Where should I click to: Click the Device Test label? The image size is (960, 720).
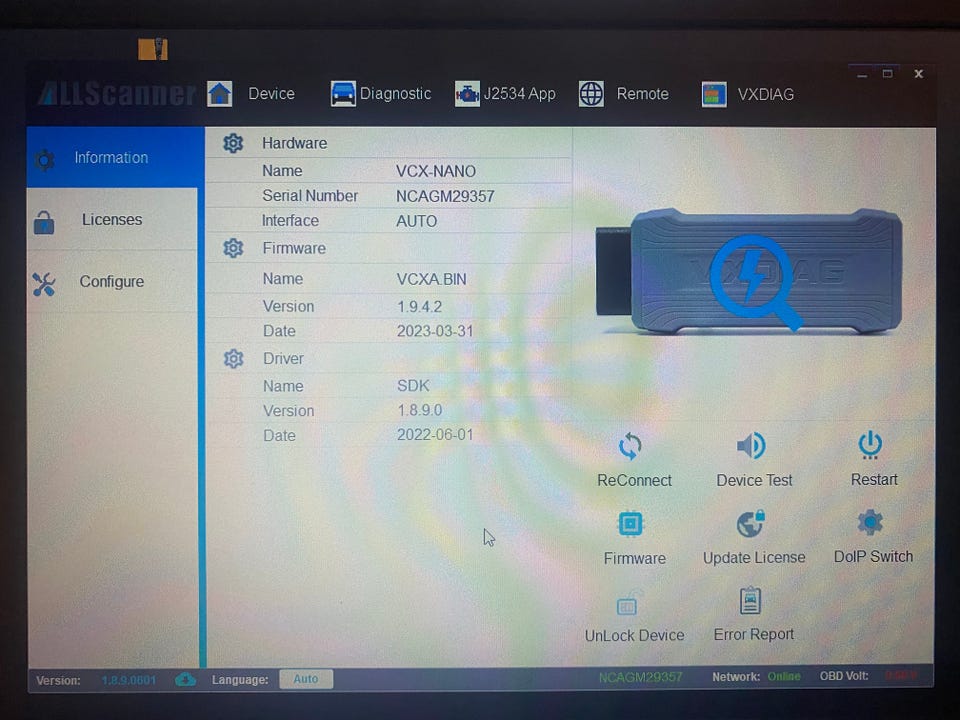(x=754, y=481)
